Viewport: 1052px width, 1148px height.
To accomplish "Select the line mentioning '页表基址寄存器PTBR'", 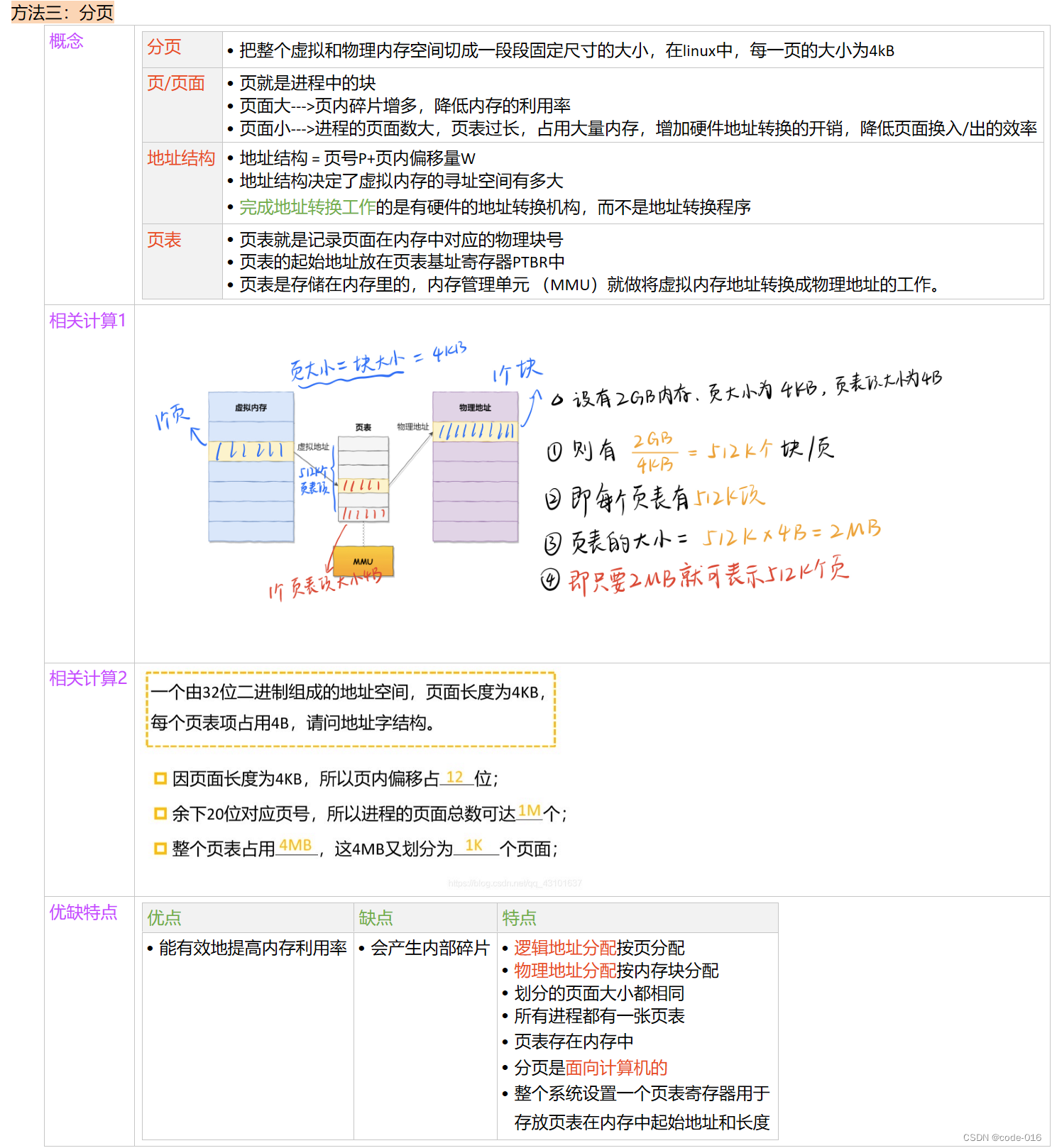I will (402, 262).
